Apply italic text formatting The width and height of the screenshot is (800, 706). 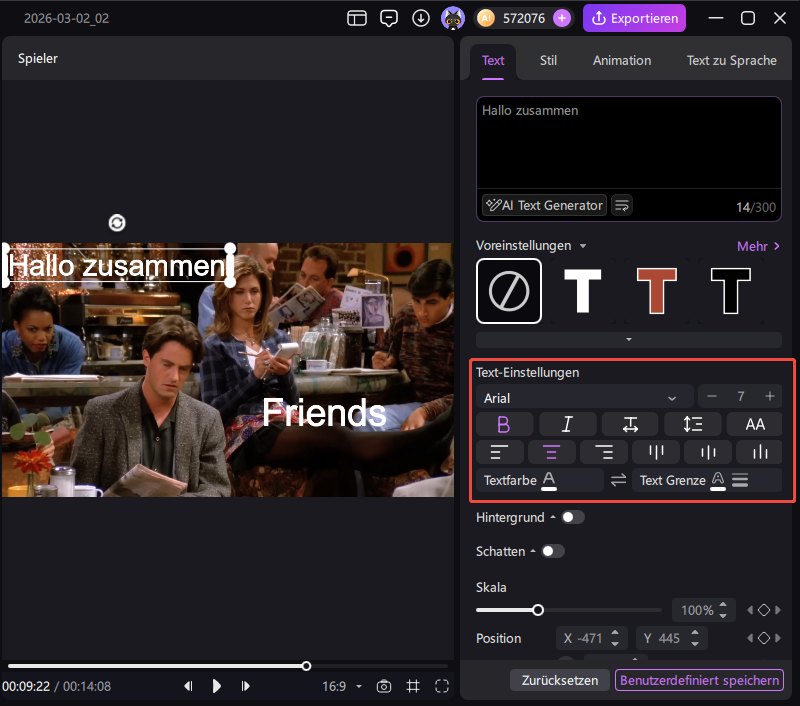pyautogui.click(x=567, y=424)
